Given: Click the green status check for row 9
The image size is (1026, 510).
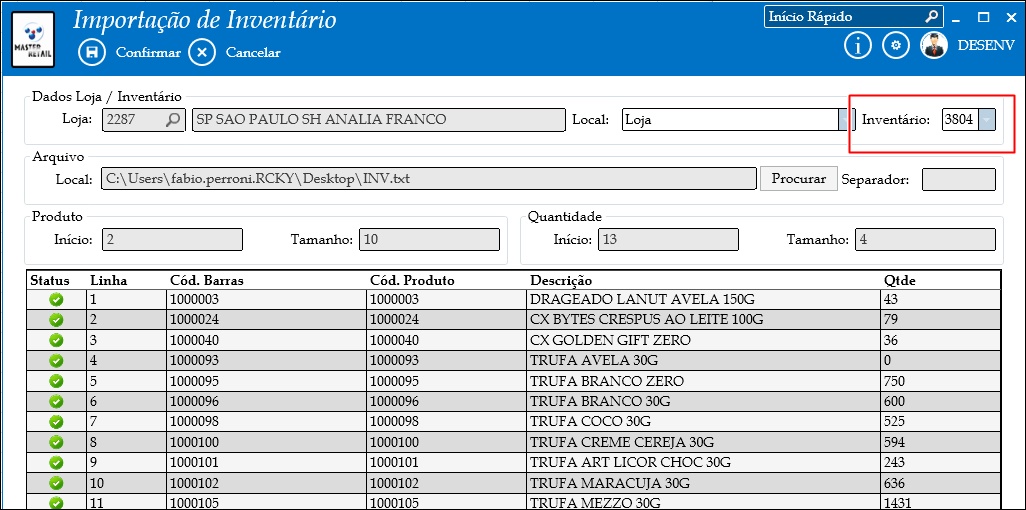Looking at the screenshot, I should tap(57, 462).
